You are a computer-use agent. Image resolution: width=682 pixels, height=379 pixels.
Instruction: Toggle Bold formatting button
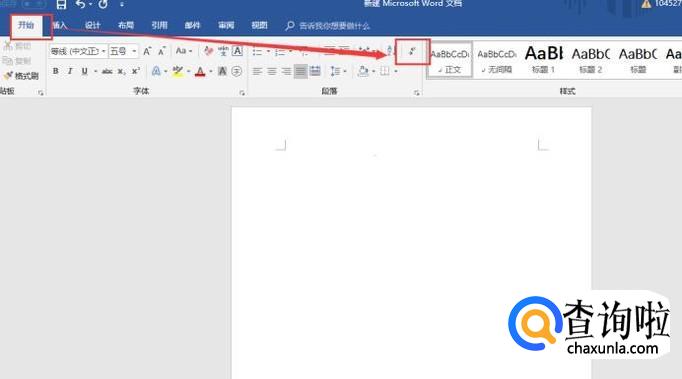[x=56, y=71]
